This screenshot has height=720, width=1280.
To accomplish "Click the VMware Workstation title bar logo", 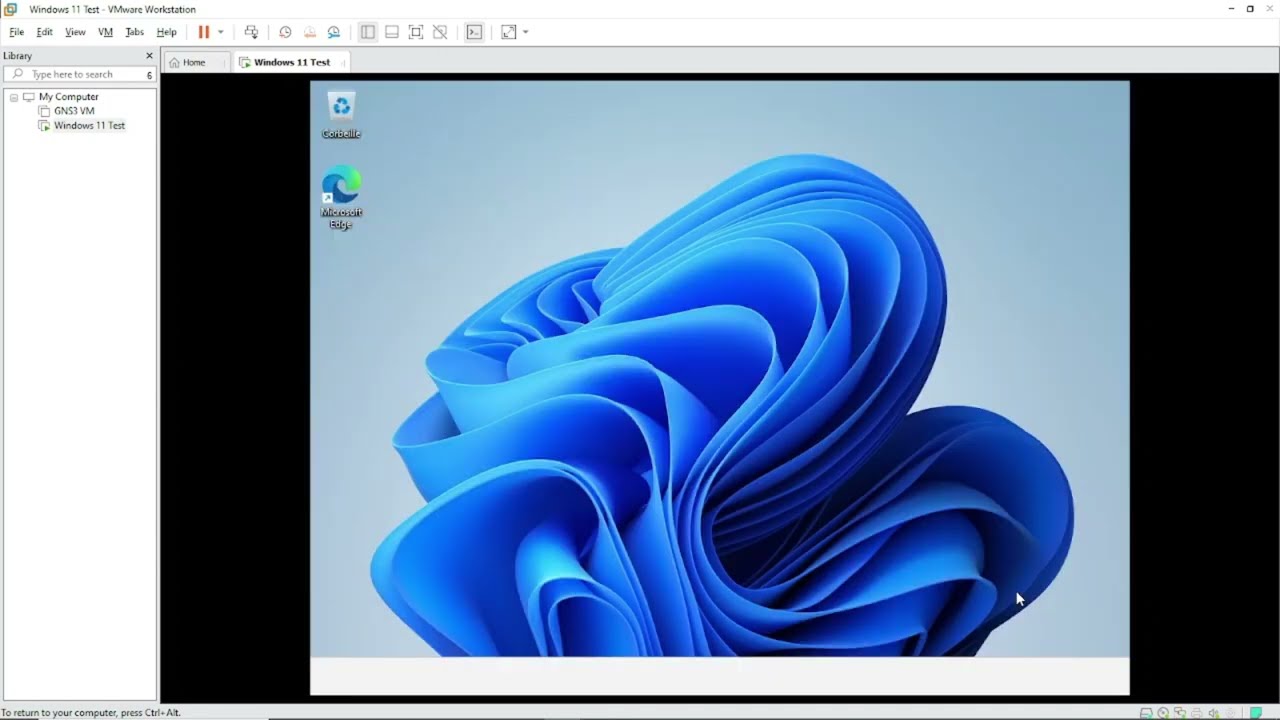I will pos(11,9).
